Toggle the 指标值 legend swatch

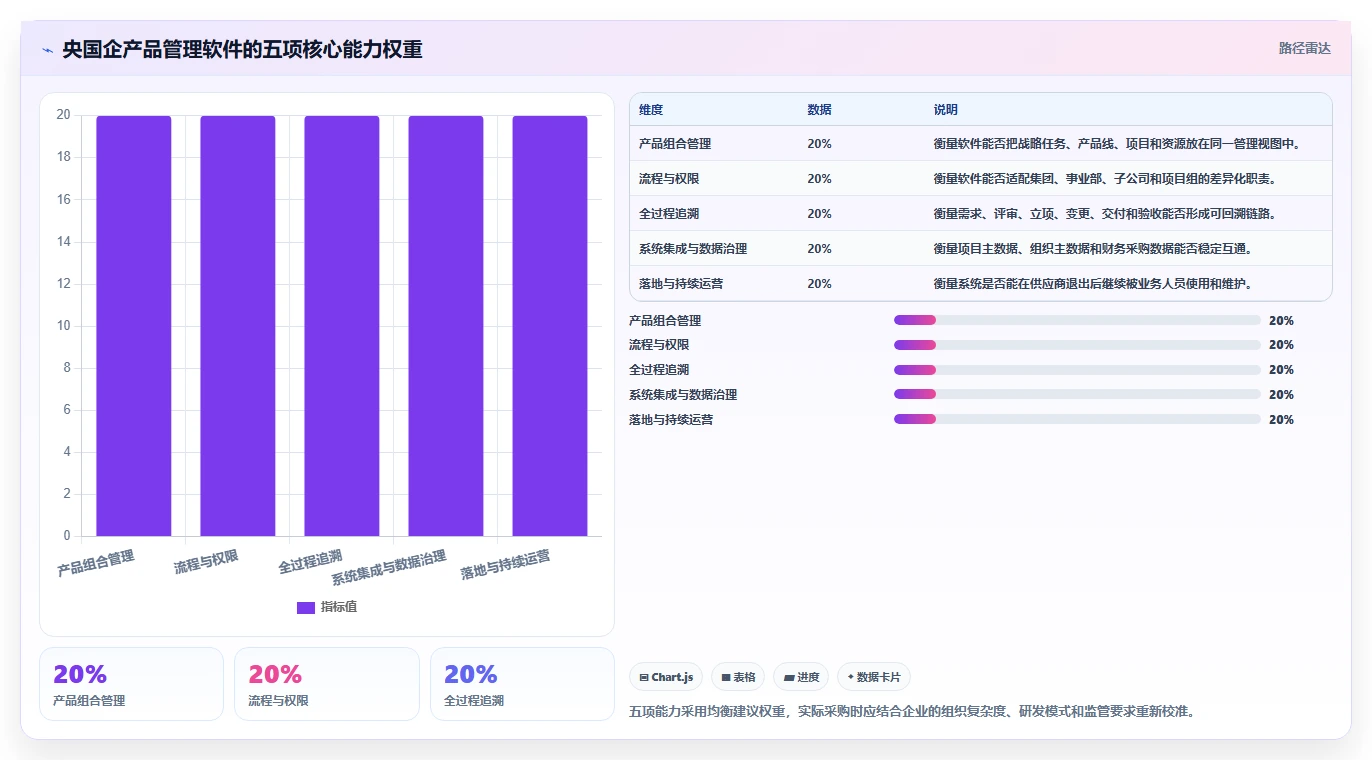pos(306,607)
